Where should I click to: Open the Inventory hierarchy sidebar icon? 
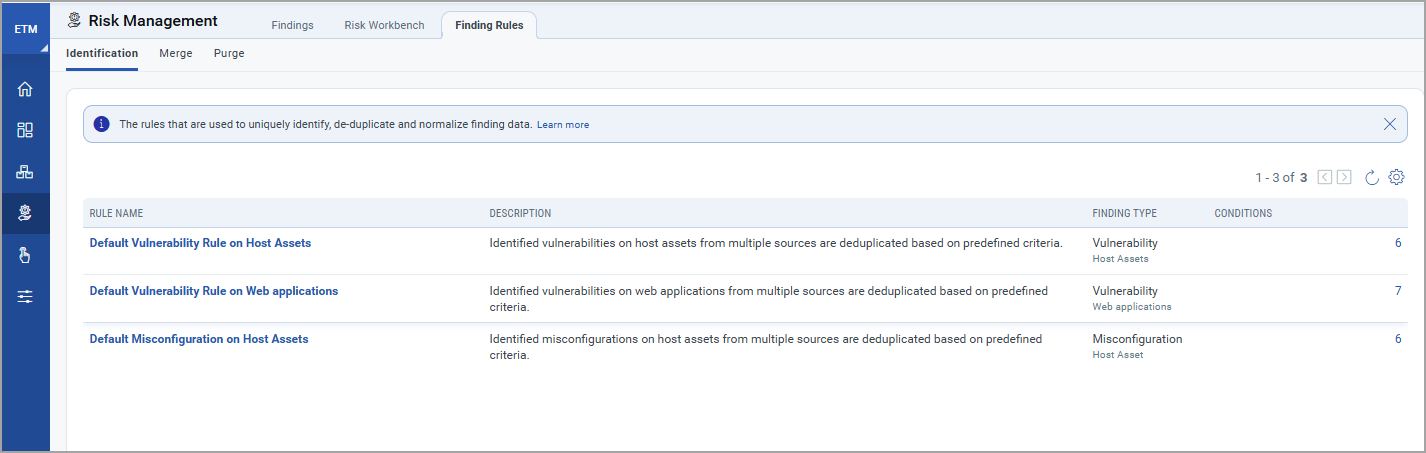25,171
